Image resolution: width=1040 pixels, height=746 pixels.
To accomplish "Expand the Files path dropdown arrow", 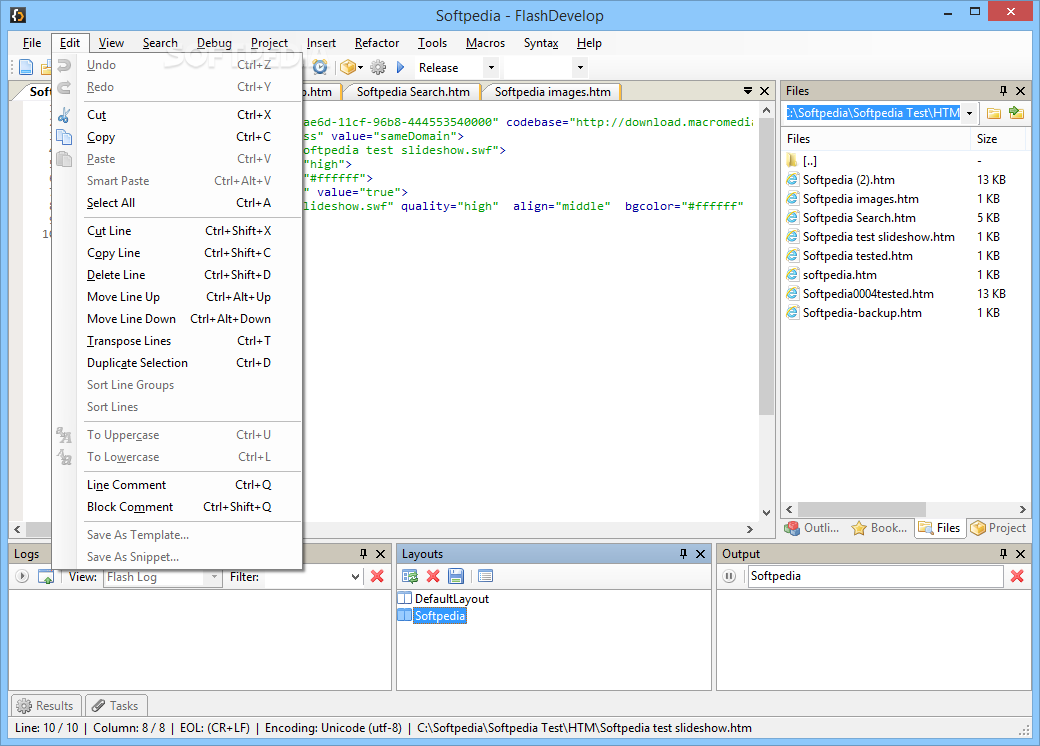I will [x=969, y=113].
